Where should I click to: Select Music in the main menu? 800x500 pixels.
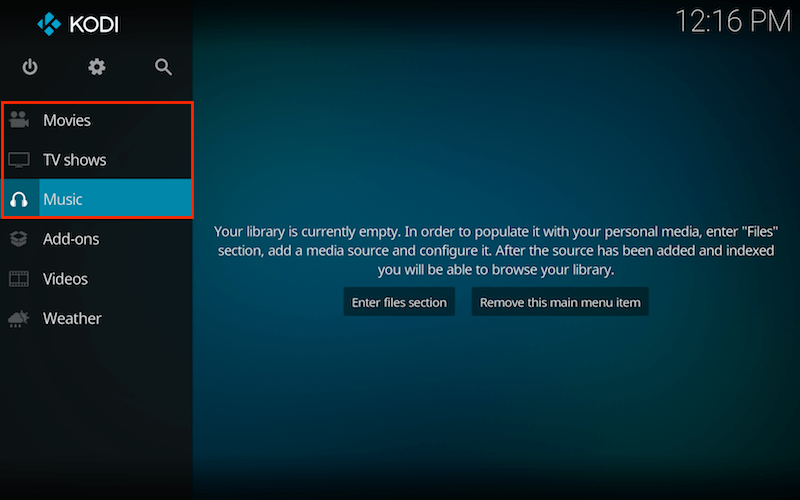(97, 199)
